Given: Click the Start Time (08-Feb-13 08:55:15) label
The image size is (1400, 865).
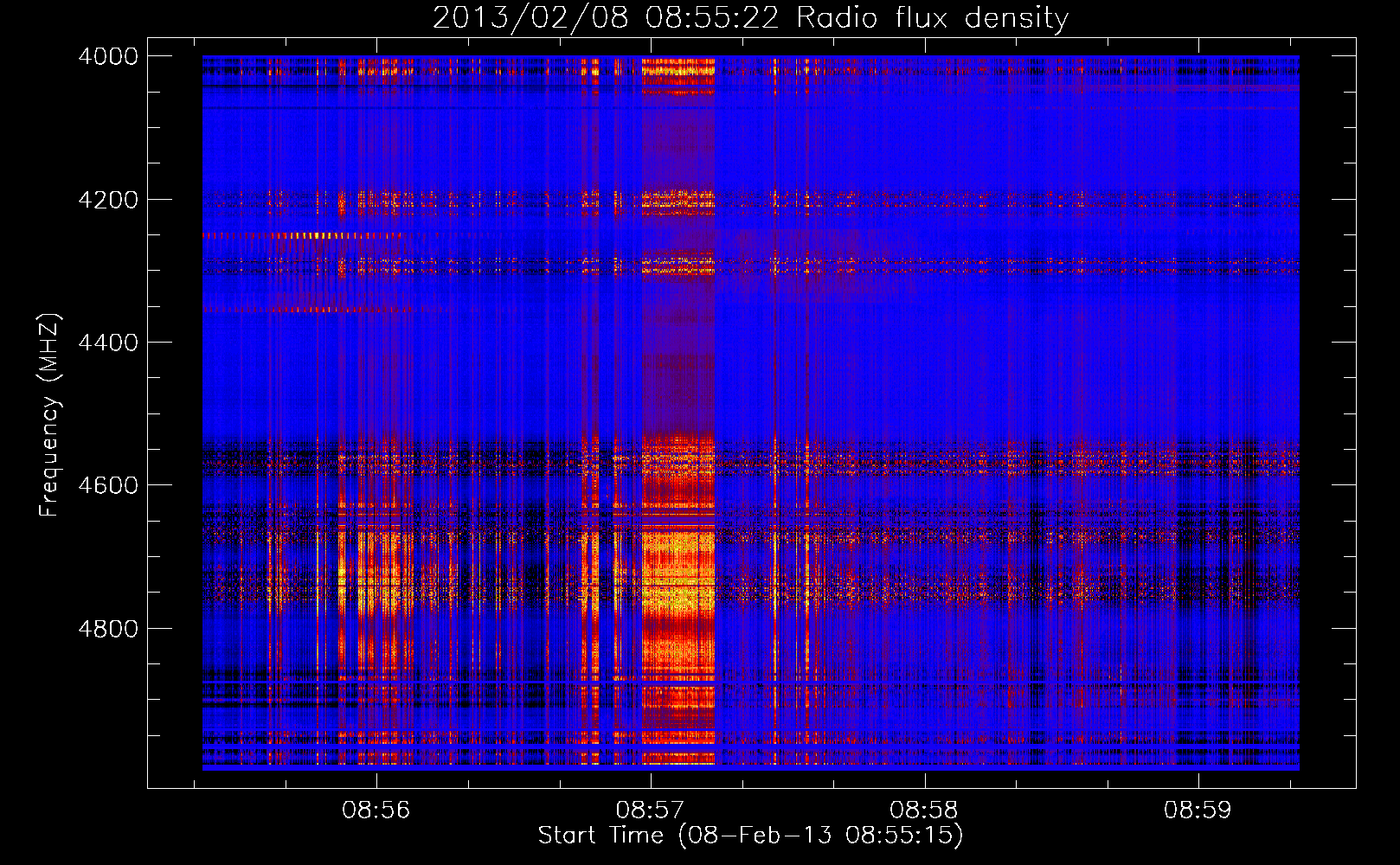Looking at the screenshot, I should click(750, 836).
